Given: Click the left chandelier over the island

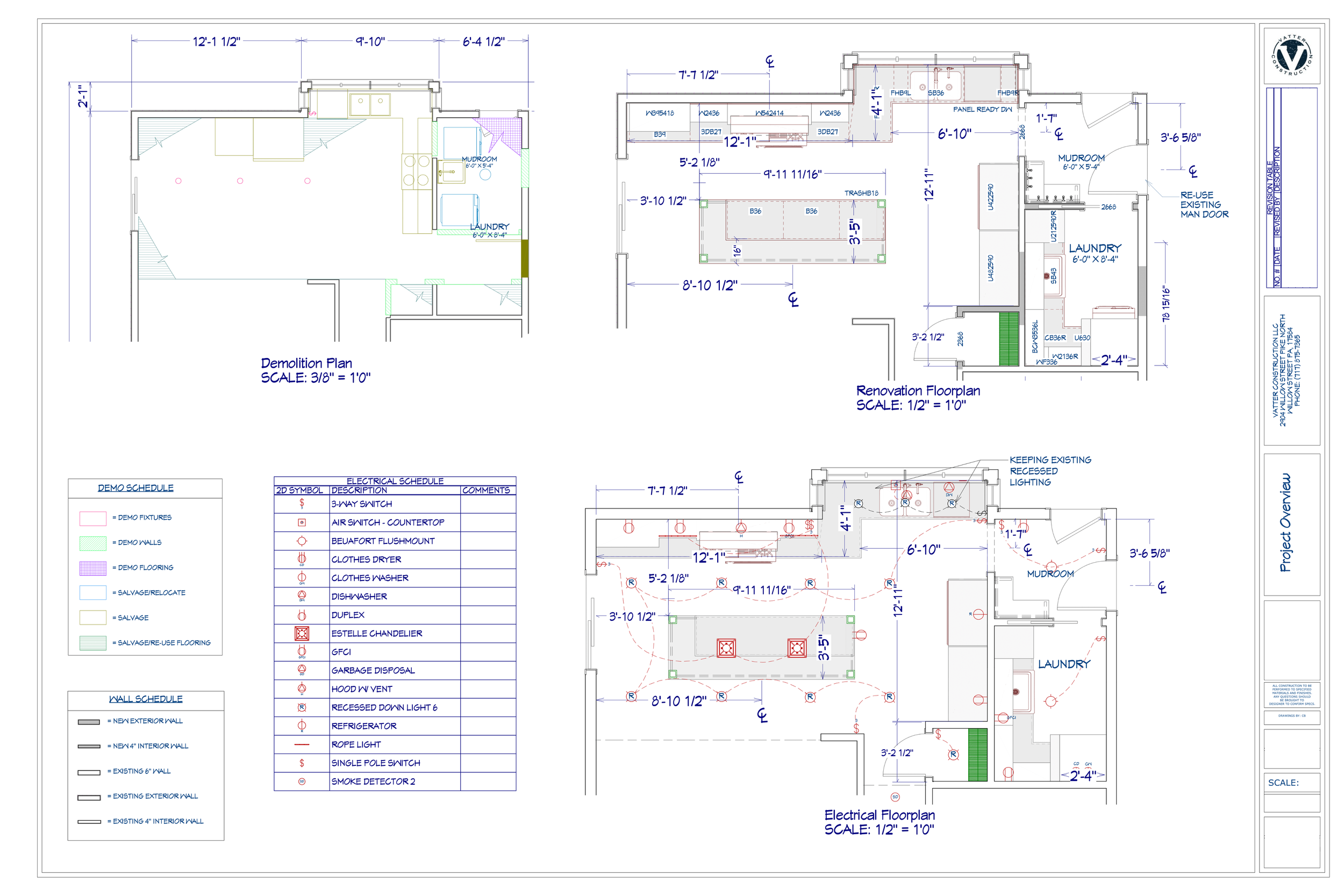Looking at the screenshot, I should (726, 648).
